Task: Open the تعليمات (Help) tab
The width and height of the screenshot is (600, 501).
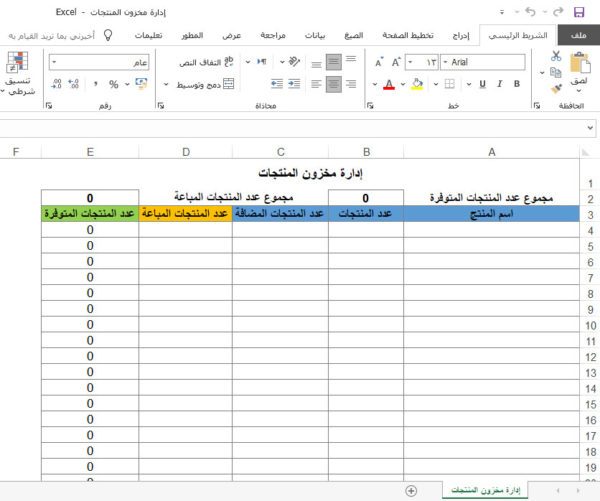Action: (148, 36)
